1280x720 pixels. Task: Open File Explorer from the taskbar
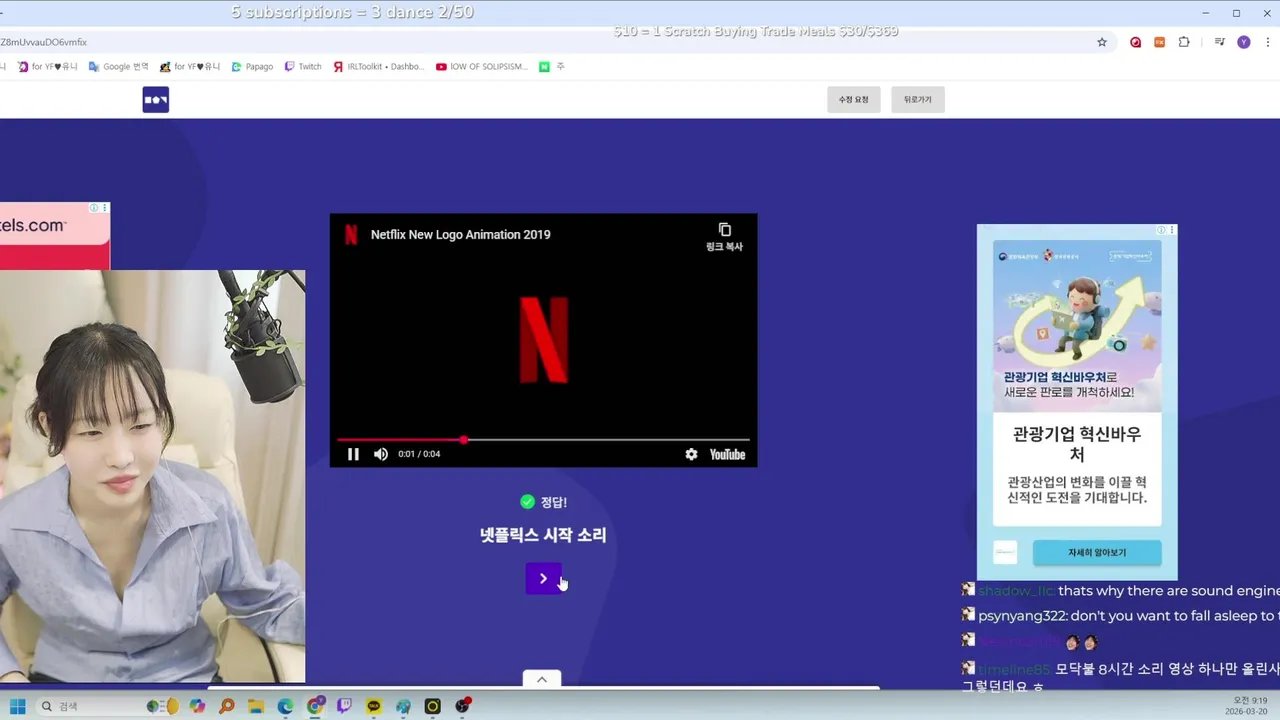[x=256, y=706]
